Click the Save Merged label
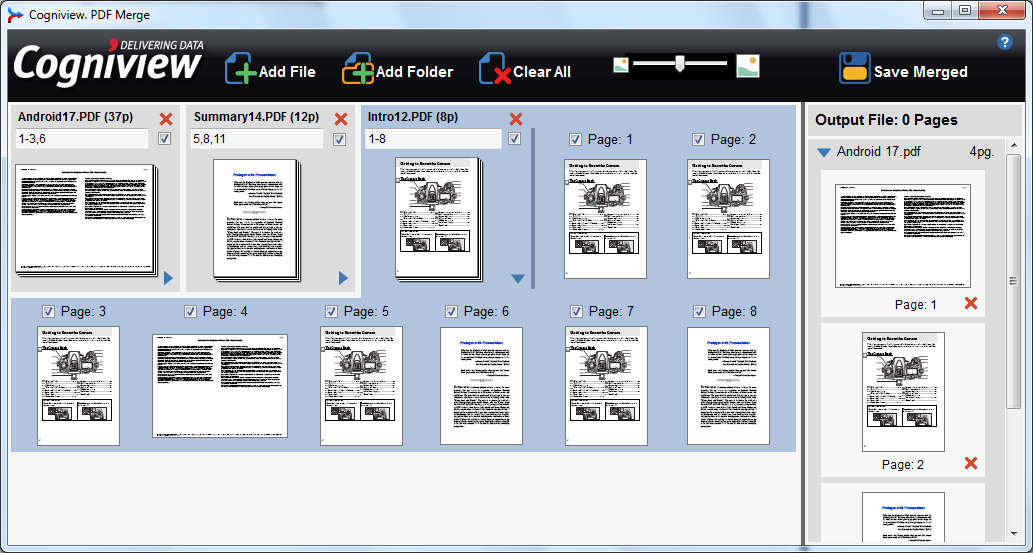The image size is (1033, 553). pos(920,72)
